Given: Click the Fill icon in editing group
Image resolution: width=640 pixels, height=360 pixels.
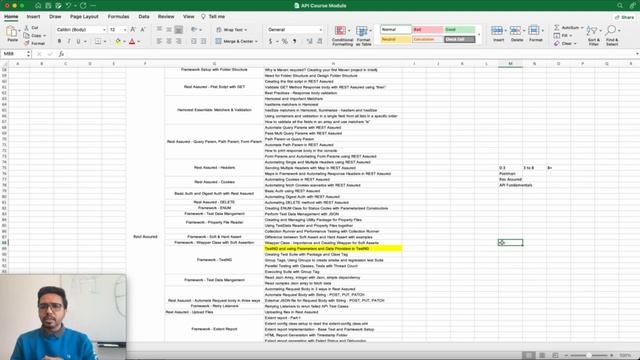Looking at the screenshot, I should (557, 36).
